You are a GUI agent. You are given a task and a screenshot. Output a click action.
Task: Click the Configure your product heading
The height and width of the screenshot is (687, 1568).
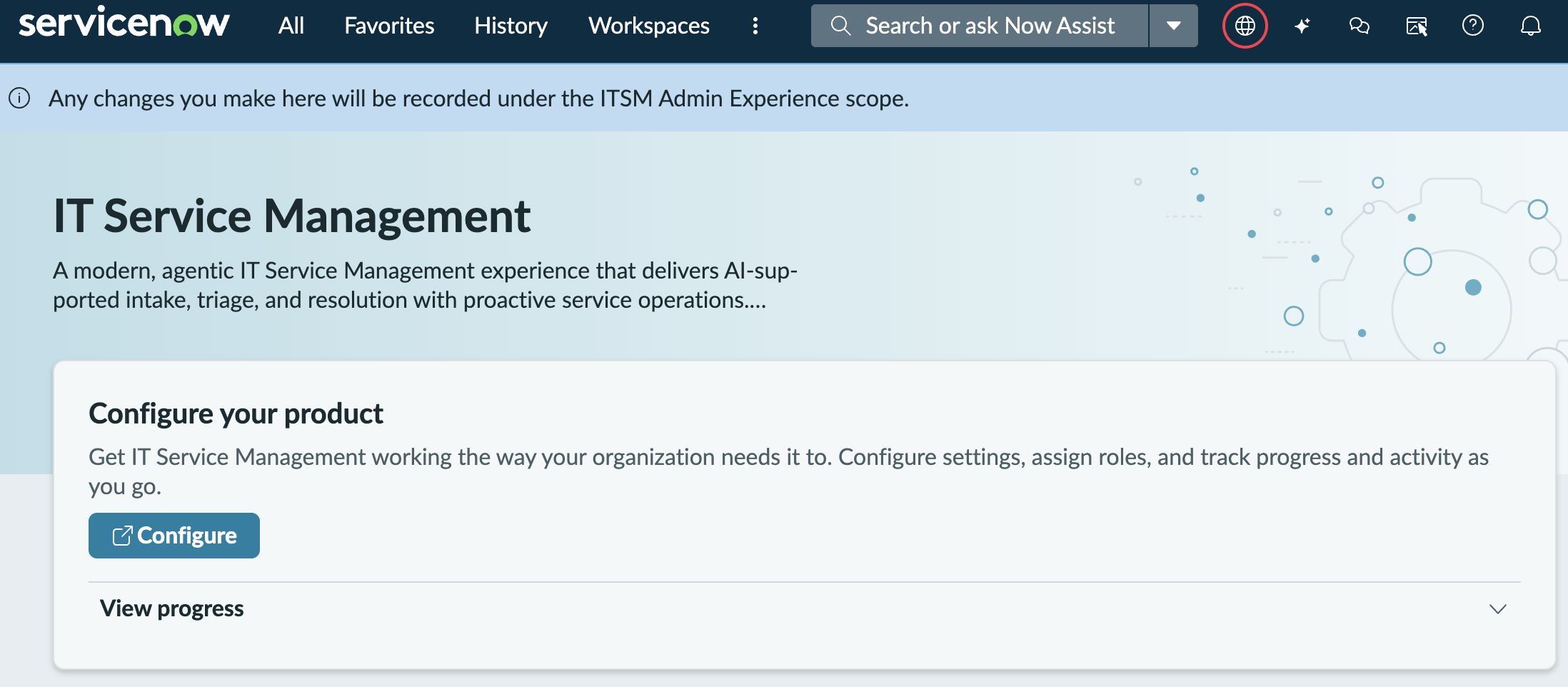click(236, 413)
